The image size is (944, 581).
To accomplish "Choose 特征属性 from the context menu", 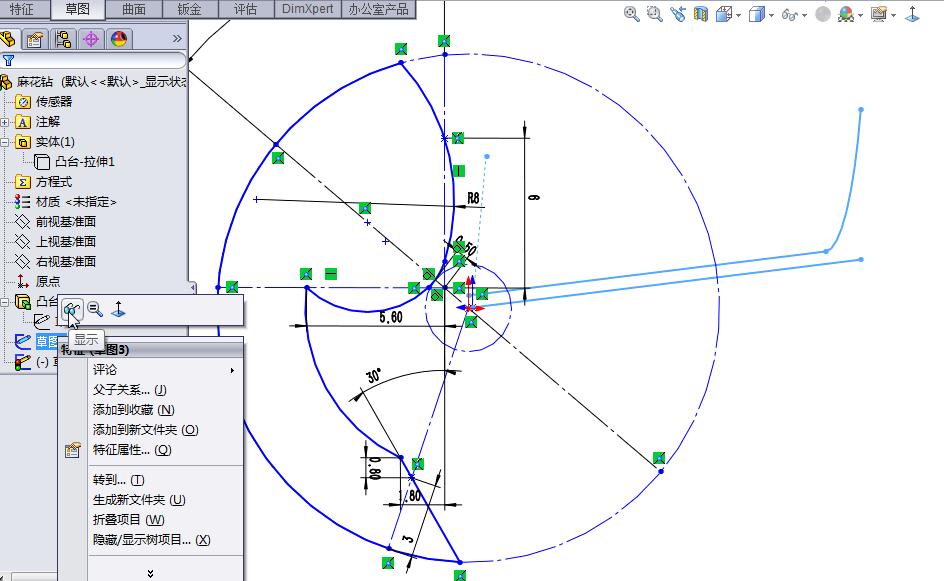I will pos(131,450).
